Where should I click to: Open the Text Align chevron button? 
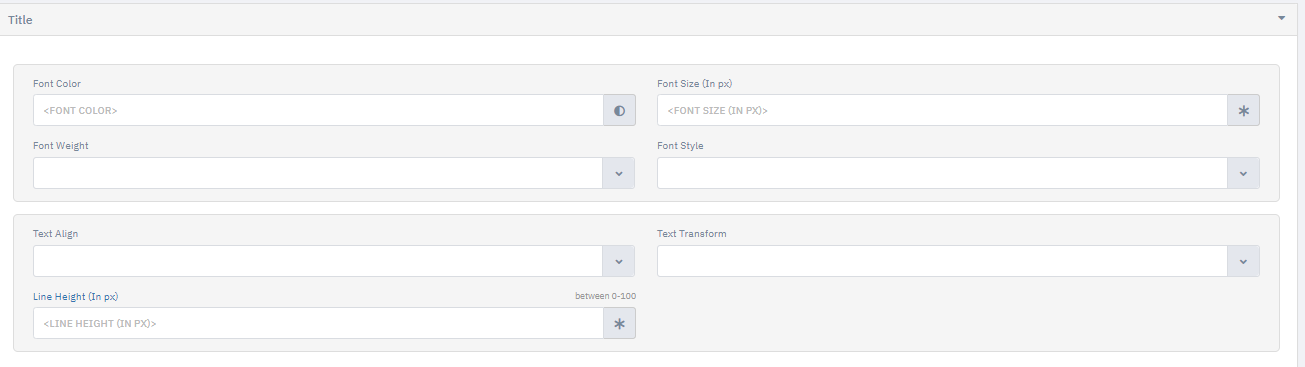[619, 261]
